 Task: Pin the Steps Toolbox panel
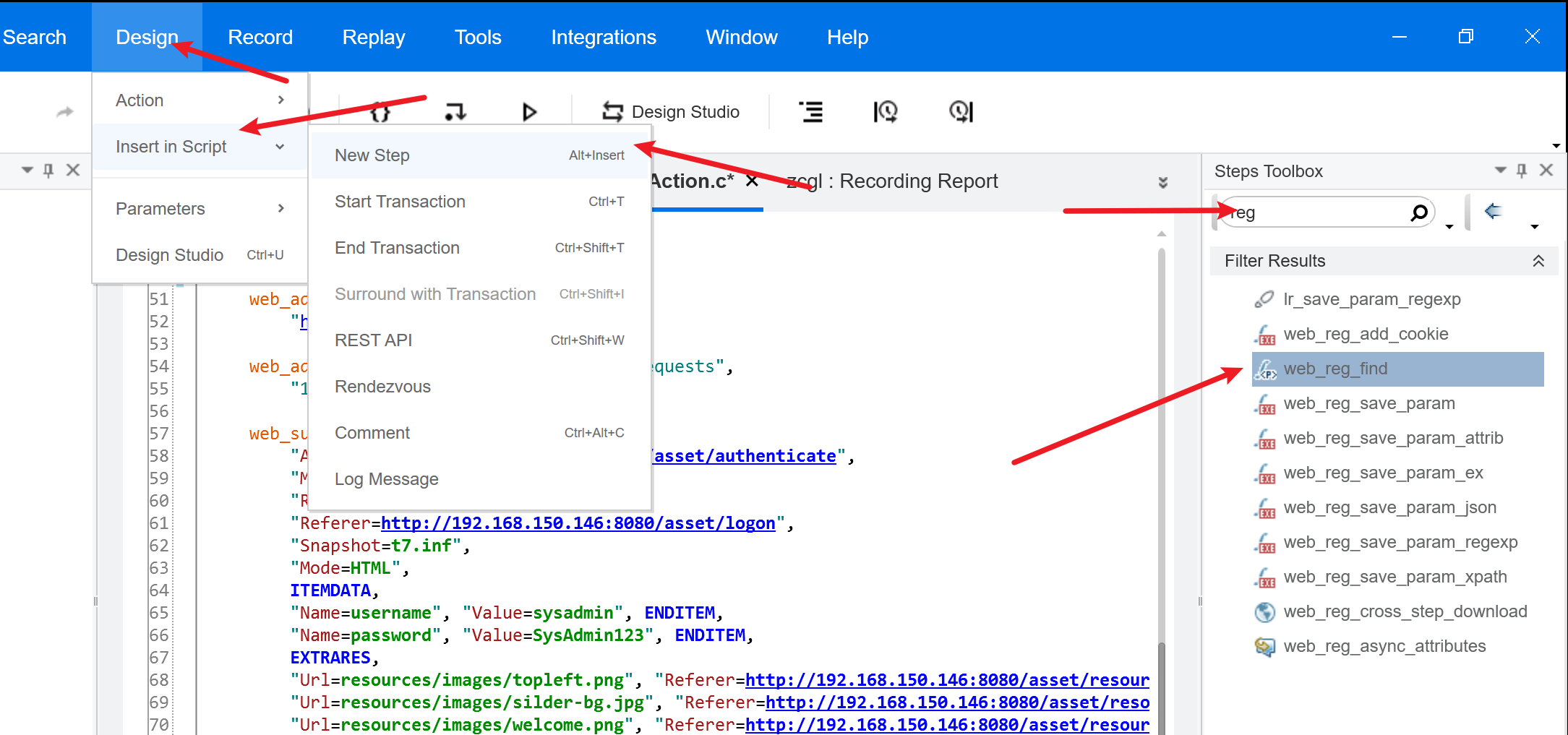pyautogui.click(x=1522, y=171)
